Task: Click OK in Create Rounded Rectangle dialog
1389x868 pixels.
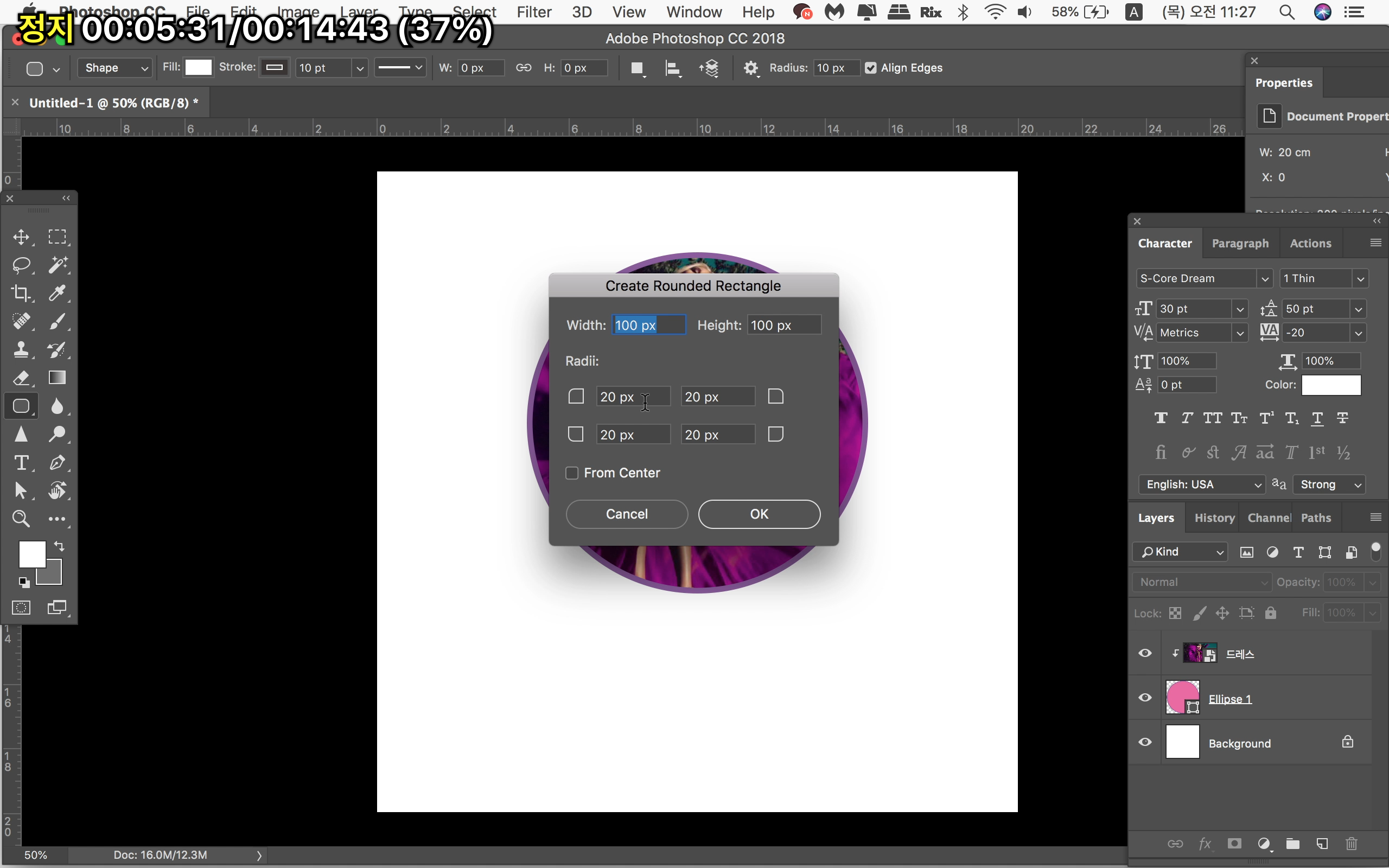Action: click(759, 514)
